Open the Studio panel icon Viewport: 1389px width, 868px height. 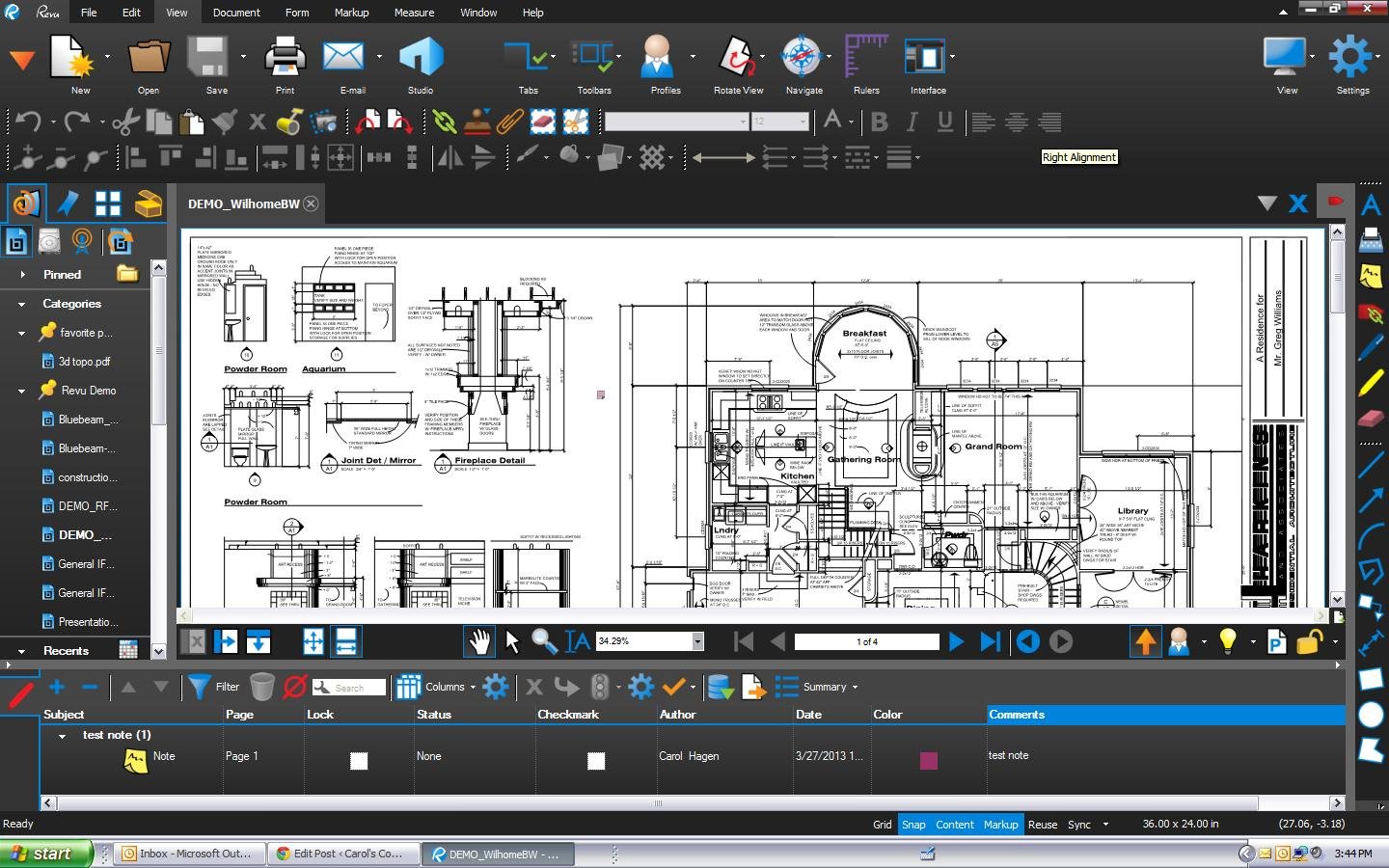(x=421, y=58)
